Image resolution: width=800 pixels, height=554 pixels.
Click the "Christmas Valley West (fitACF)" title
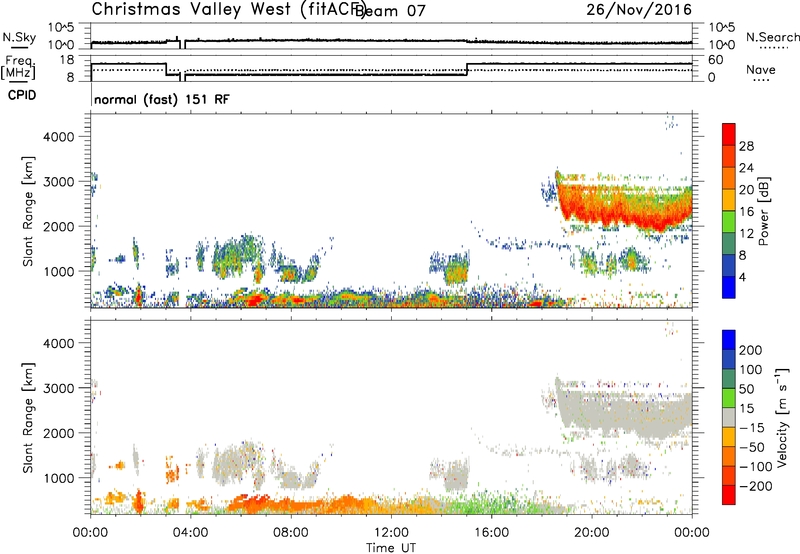pyautogui.click(x=229, y=9)
